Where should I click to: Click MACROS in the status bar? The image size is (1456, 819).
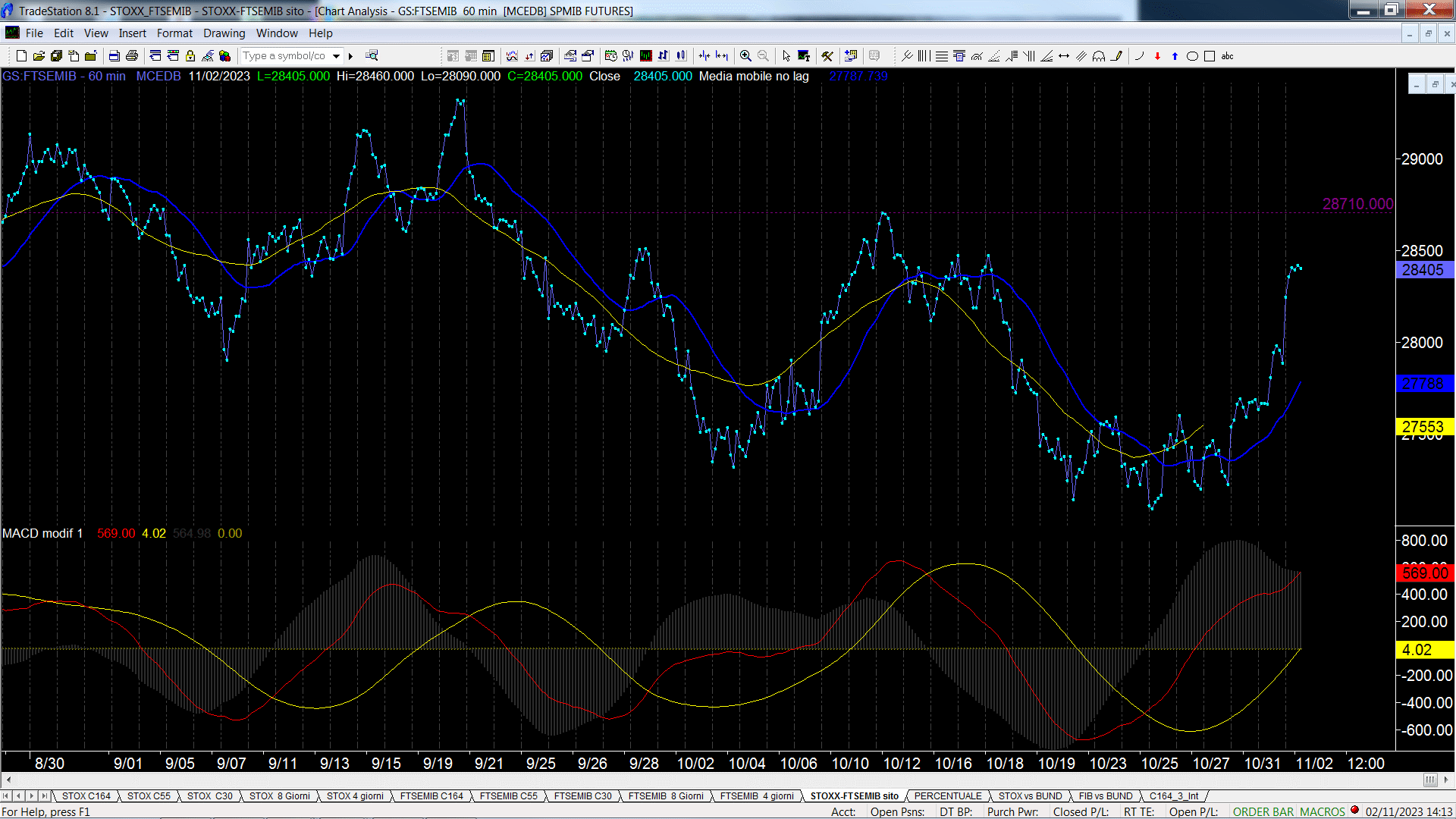(1322, 812)
